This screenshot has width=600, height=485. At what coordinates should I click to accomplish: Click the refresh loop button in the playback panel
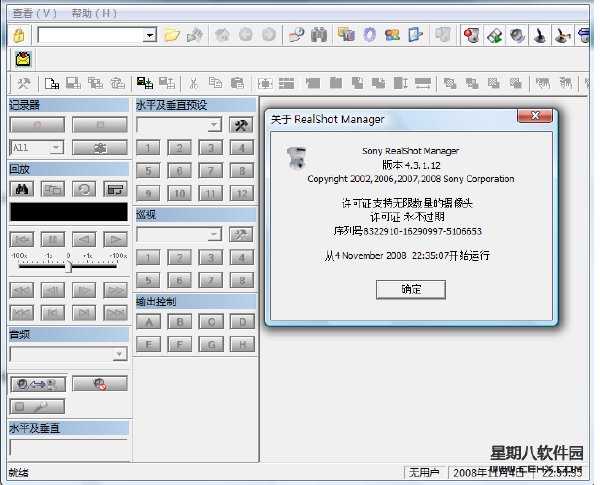(x=84, y=189)
